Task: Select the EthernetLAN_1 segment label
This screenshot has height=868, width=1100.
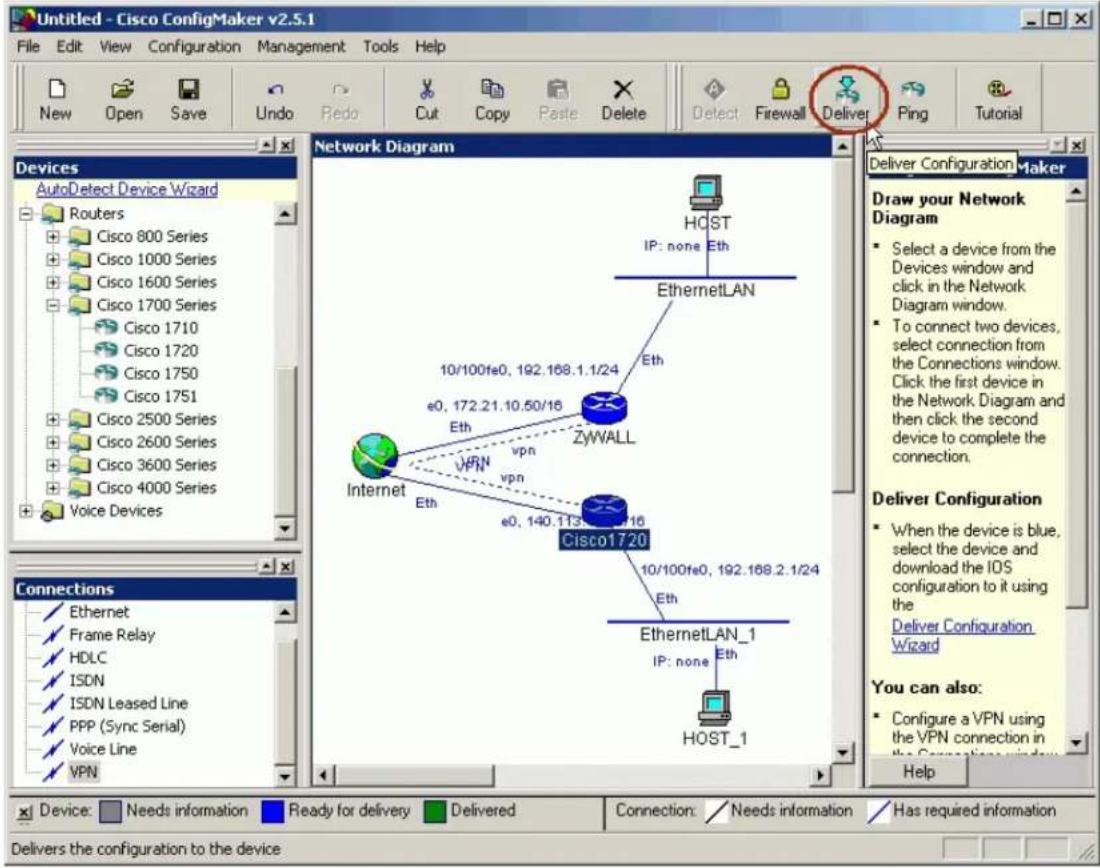Action: coord(697,634)
